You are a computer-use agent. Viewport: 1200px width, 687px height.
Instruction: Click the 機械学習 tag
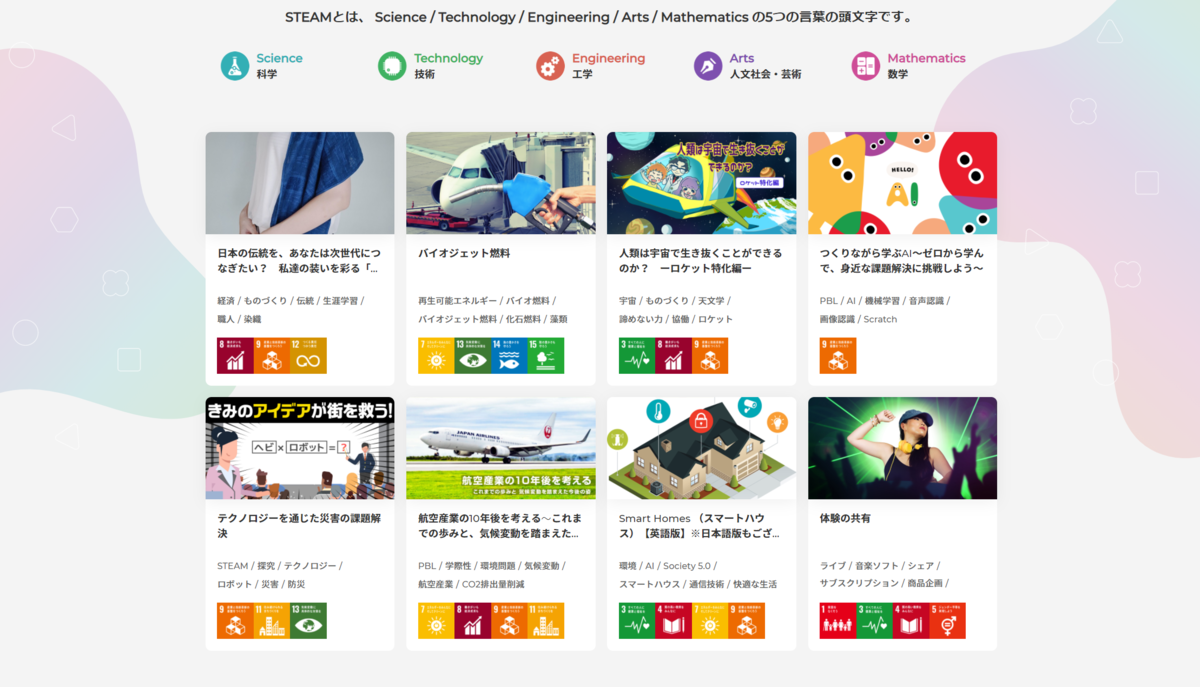tap(882, 300)
